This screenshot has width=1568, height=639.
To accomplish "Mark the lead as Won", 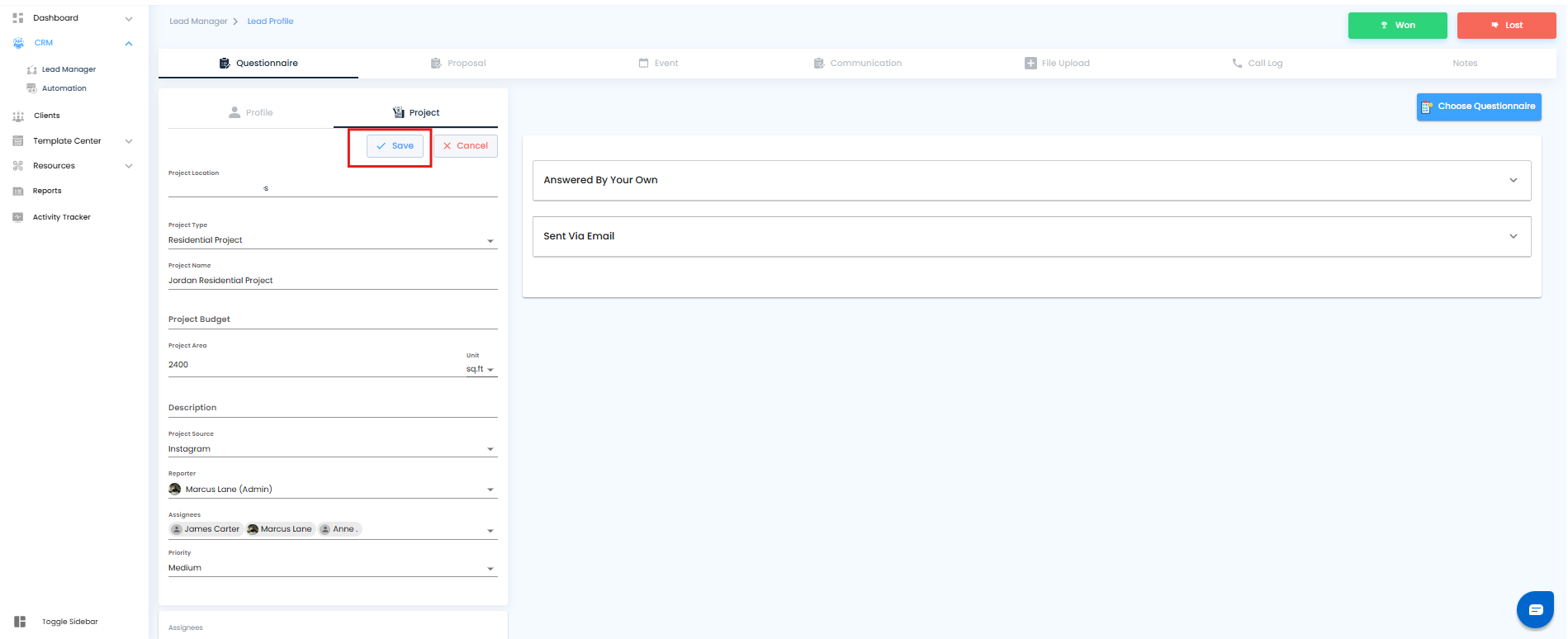I will (x=1398, y=26).
